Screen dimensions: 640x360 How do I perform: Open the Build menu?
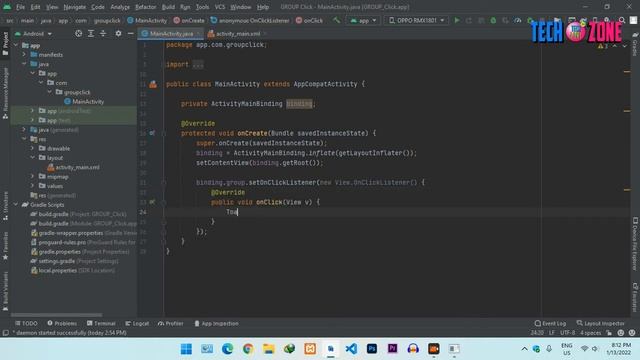click(168, 7)
